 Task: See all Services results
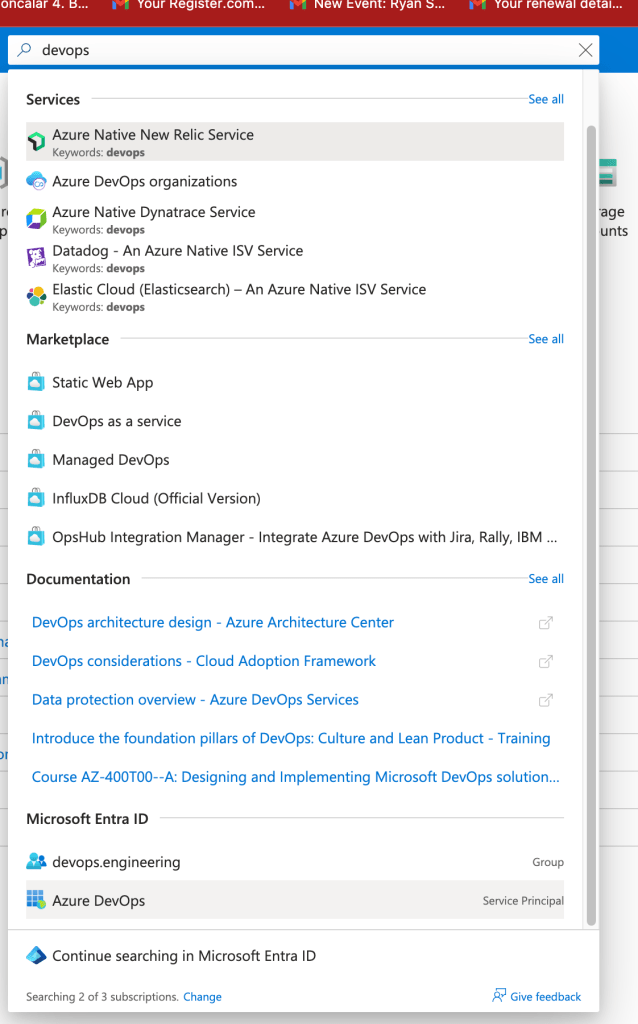click(546, 99)
